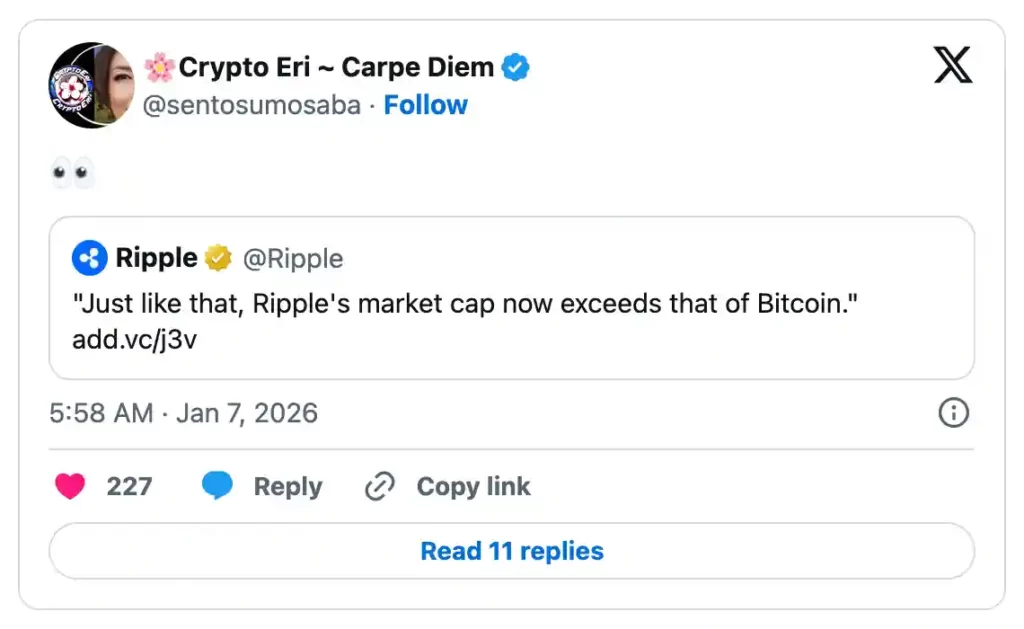The height and width of the screenshot is (629, 1024).
Task: Click the blue reply bubble icon
Action: 217,487
